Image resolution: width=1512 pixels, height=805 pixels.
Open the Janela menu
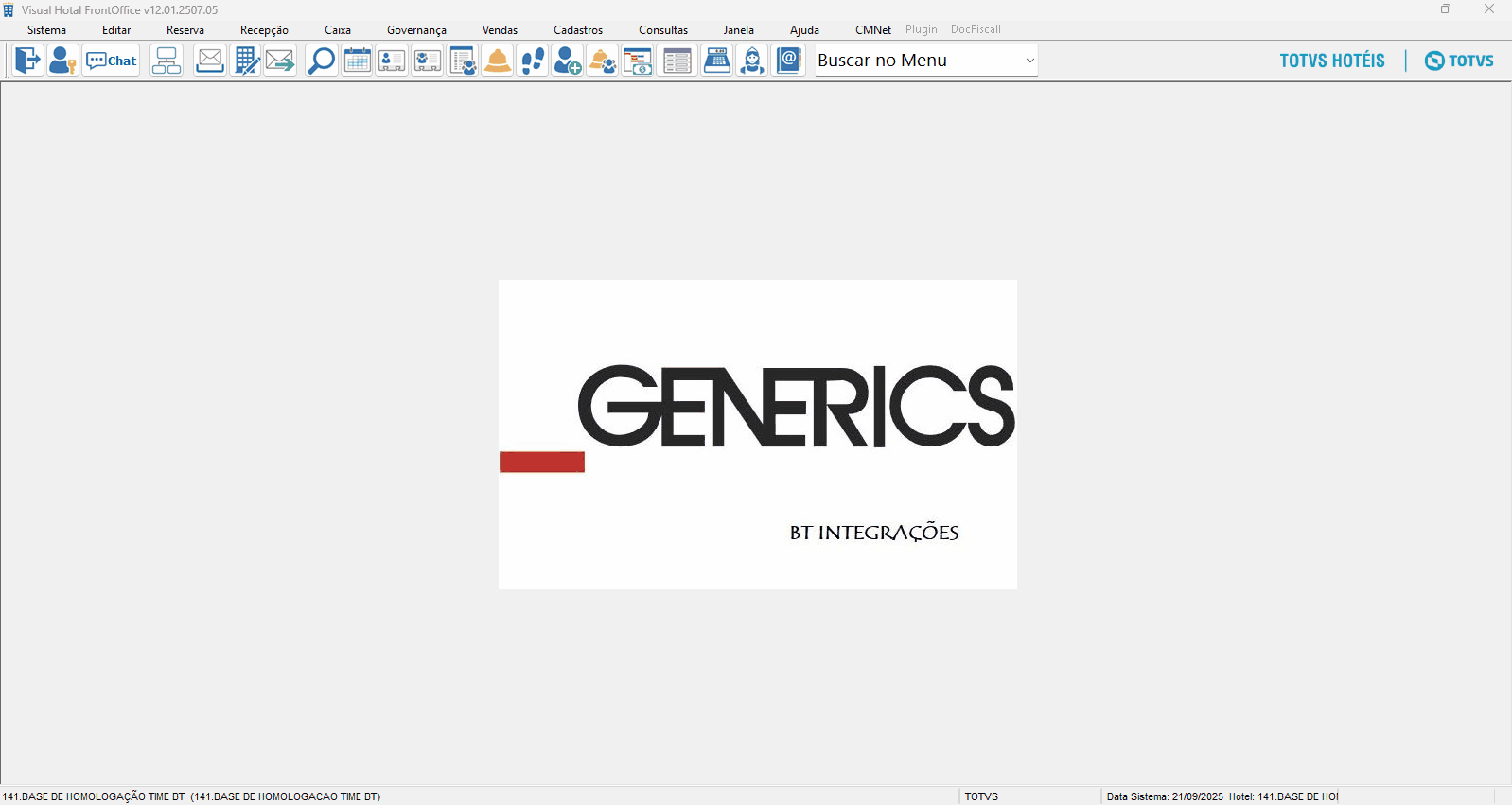739,30
